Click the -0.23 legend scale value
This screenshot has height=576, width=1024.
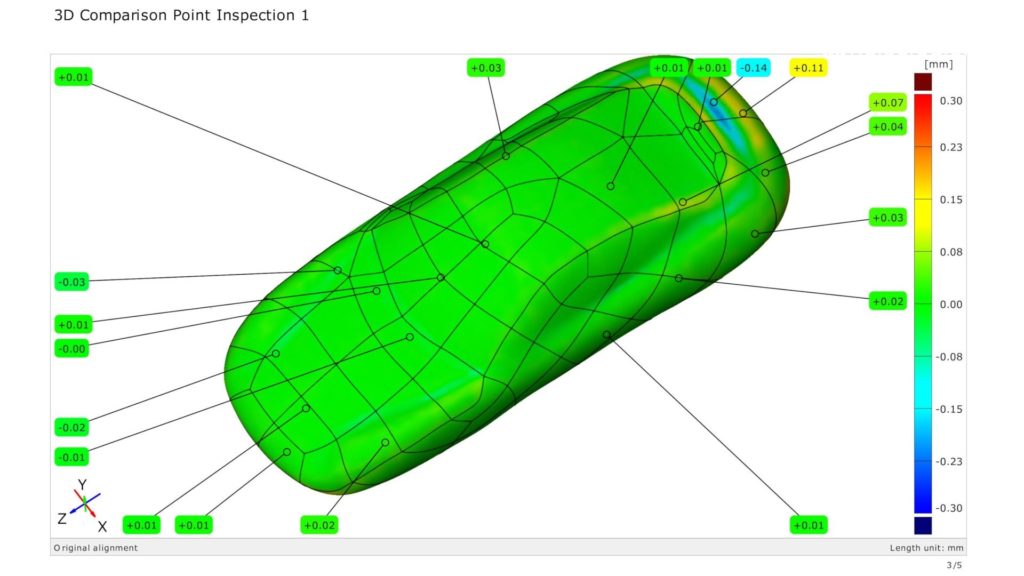tap(949, 462)
